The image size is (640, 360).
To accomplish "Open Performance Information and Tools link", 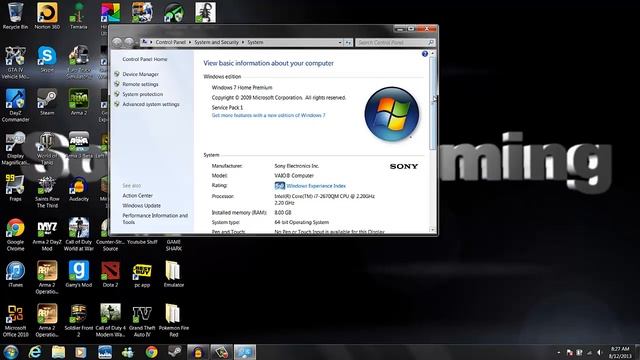I will click(x=155, y=219).
